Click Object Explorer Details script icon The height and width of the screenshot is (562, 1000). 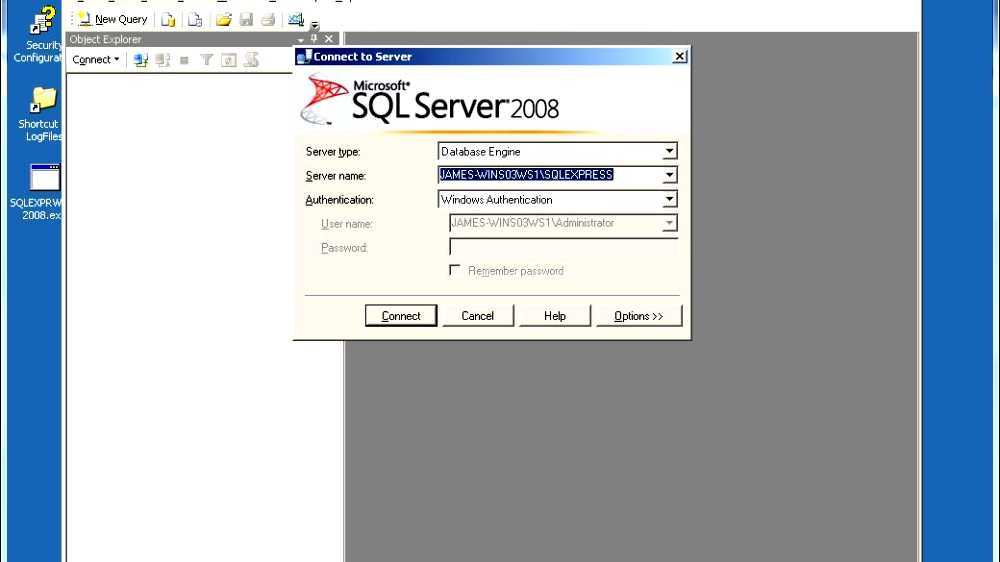[x=251, y=60]
